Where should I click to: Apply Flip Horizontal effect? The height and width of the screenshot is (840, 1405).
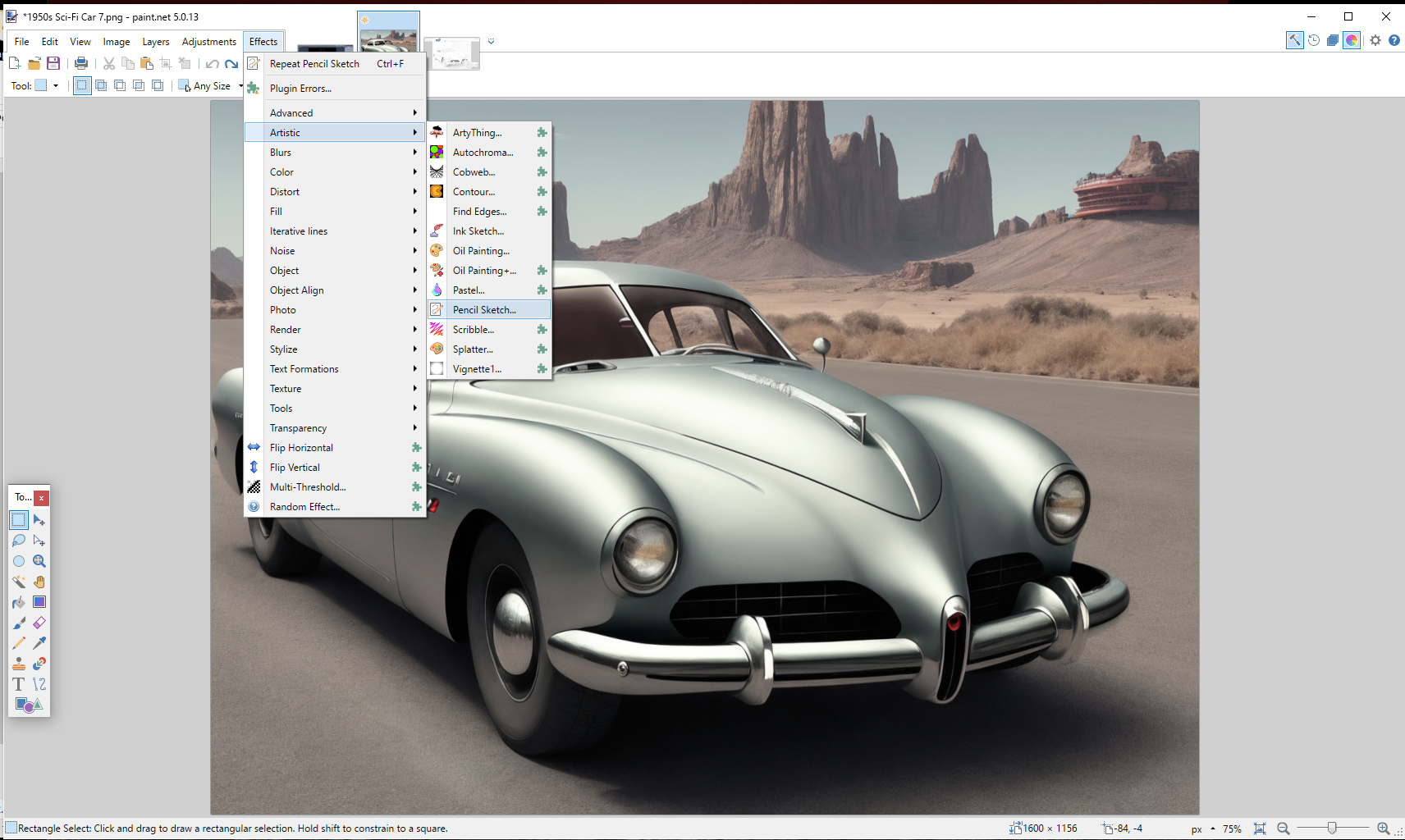pos(335,448)
